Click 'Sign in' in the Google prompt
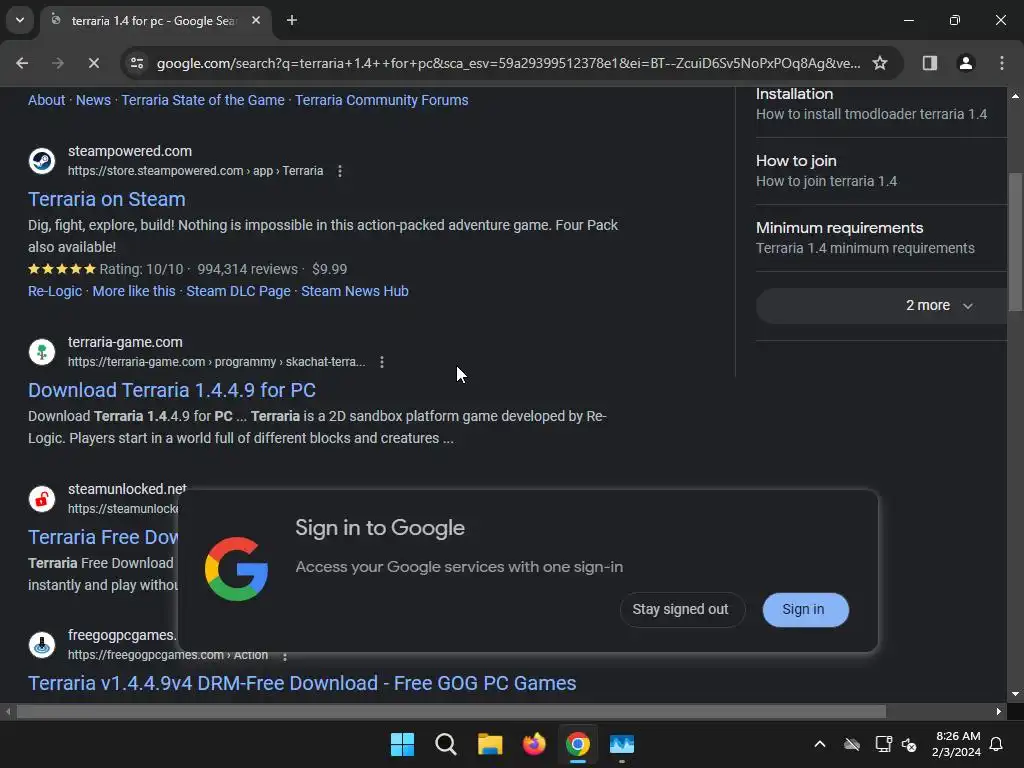The width and height of the screenshot is (1024, 768). 805,609
